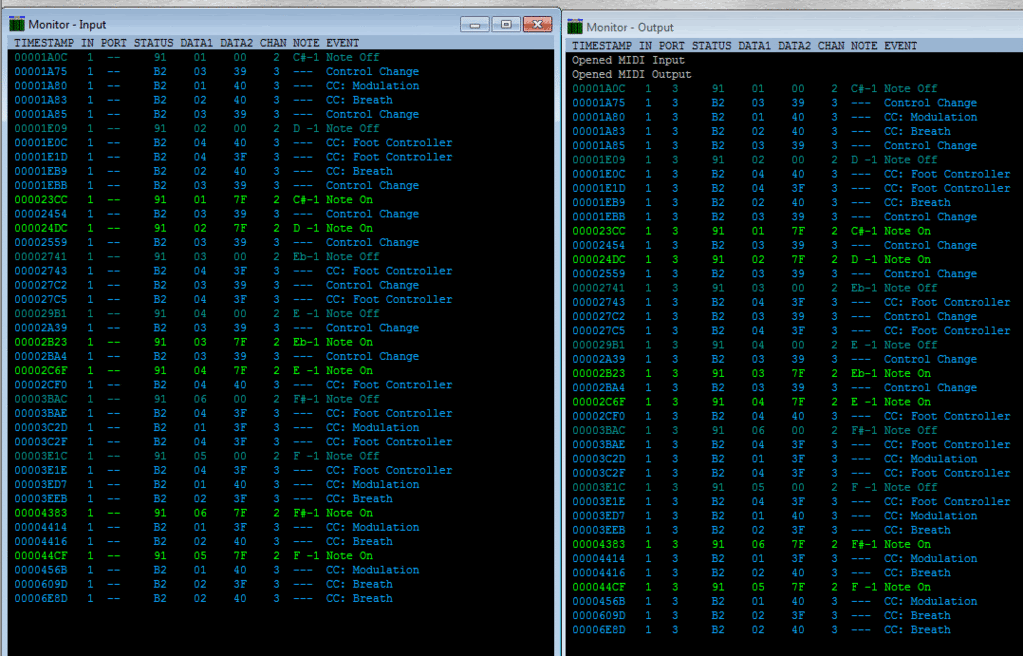Click 'CC: Modulation' on Output row 0000456B

tap(930, 602)
